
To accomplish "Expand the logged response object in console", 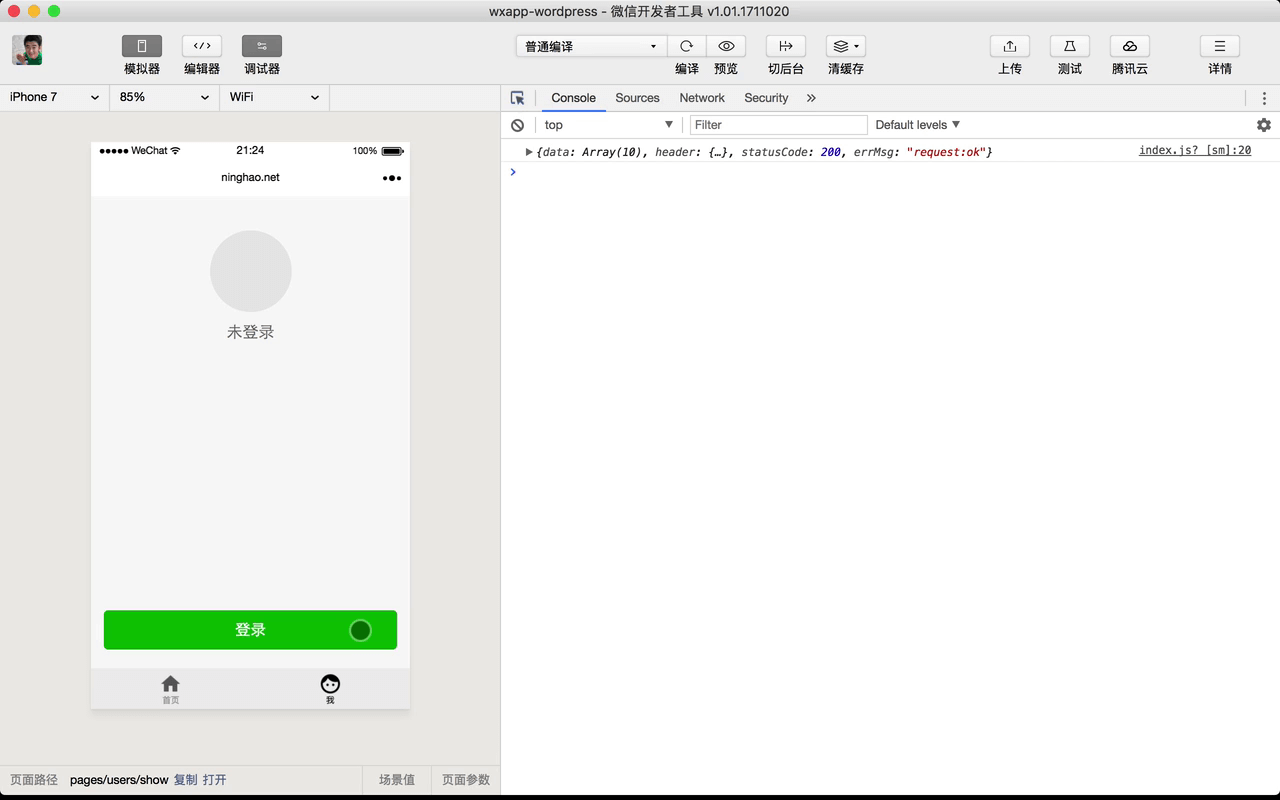I will (529, 152).
